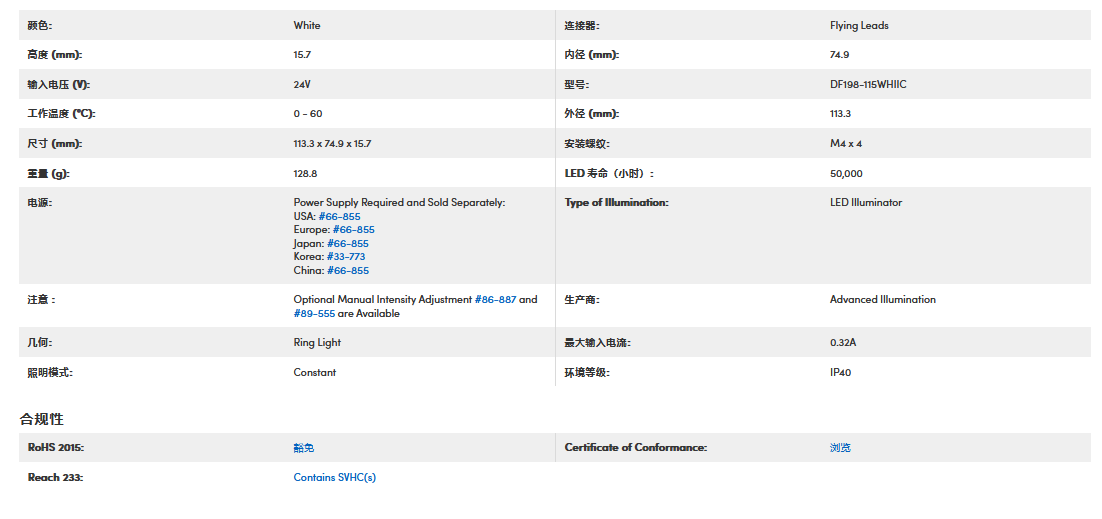Open the USA power supply #66-855 link
Screen dimensions: 1102x519
coord(339,217)
